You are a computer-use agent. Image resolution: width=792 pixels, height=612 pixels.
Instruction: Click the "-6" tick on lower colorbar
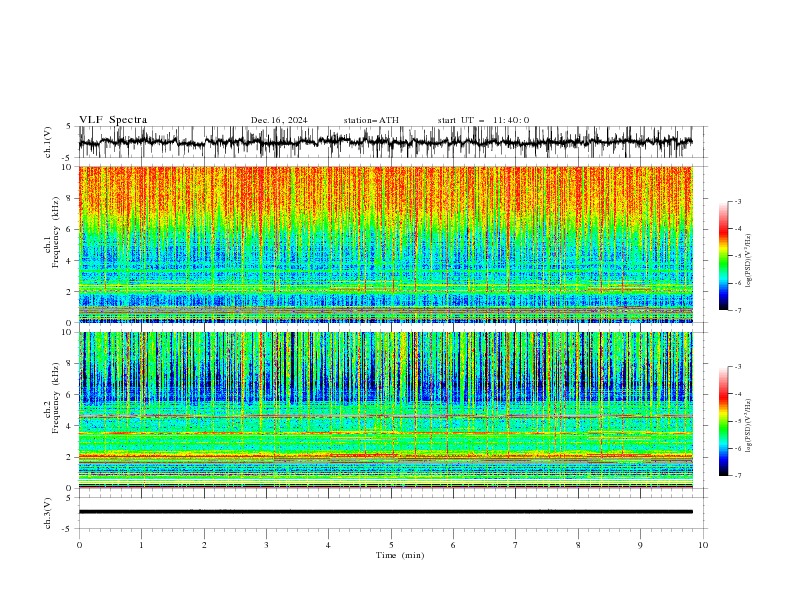(x=738, y=448)
